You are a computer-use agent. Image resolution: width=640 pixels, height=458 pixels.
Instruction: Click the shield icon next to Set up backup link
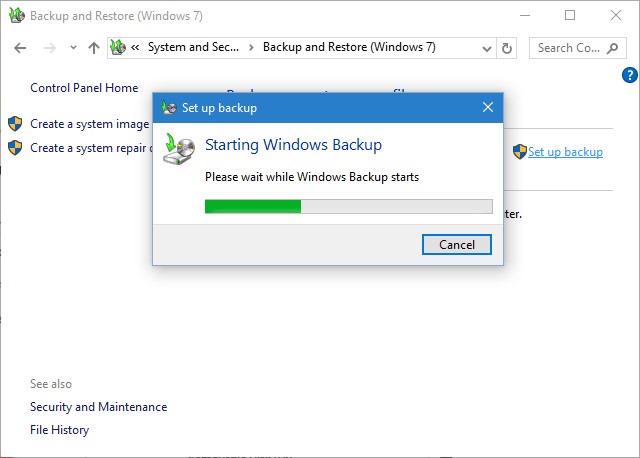(x=520, y=151)
